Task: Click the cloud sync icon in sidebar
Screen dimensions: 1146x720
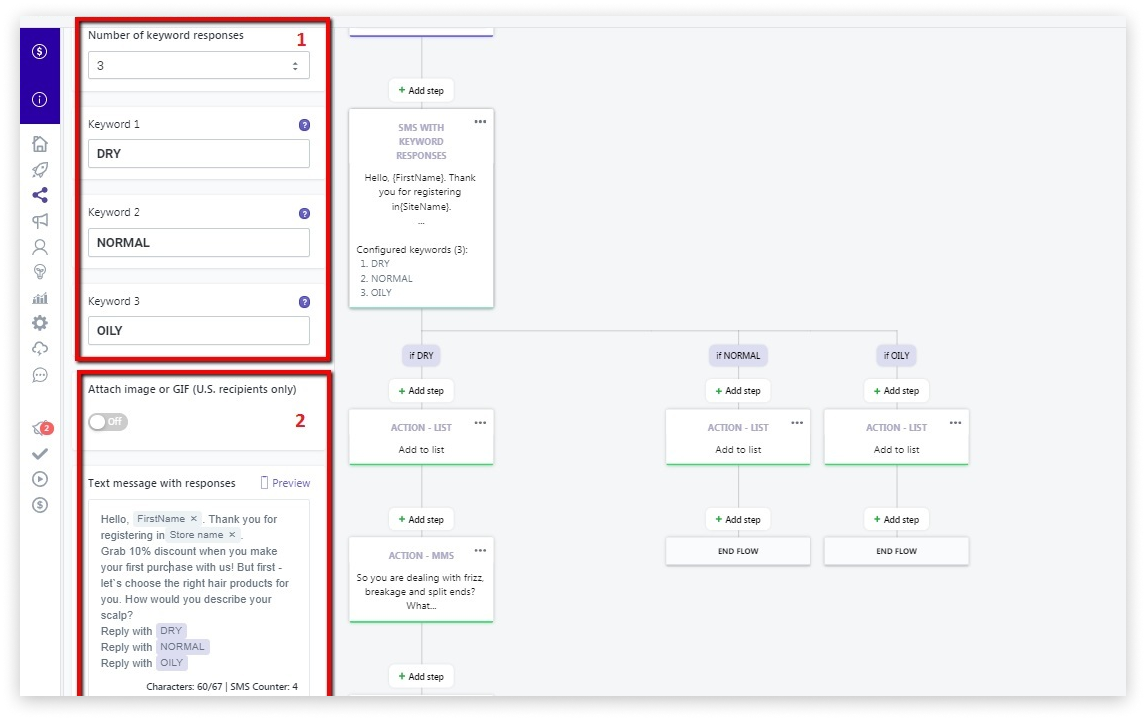Action: pos(40,348)
